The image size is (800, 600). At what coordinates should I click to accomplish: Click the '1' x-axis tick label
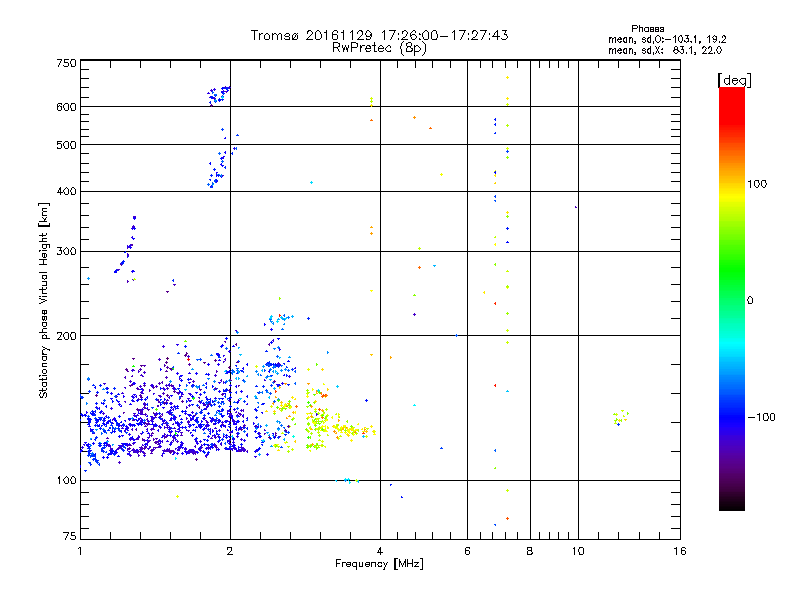[80, 551]
